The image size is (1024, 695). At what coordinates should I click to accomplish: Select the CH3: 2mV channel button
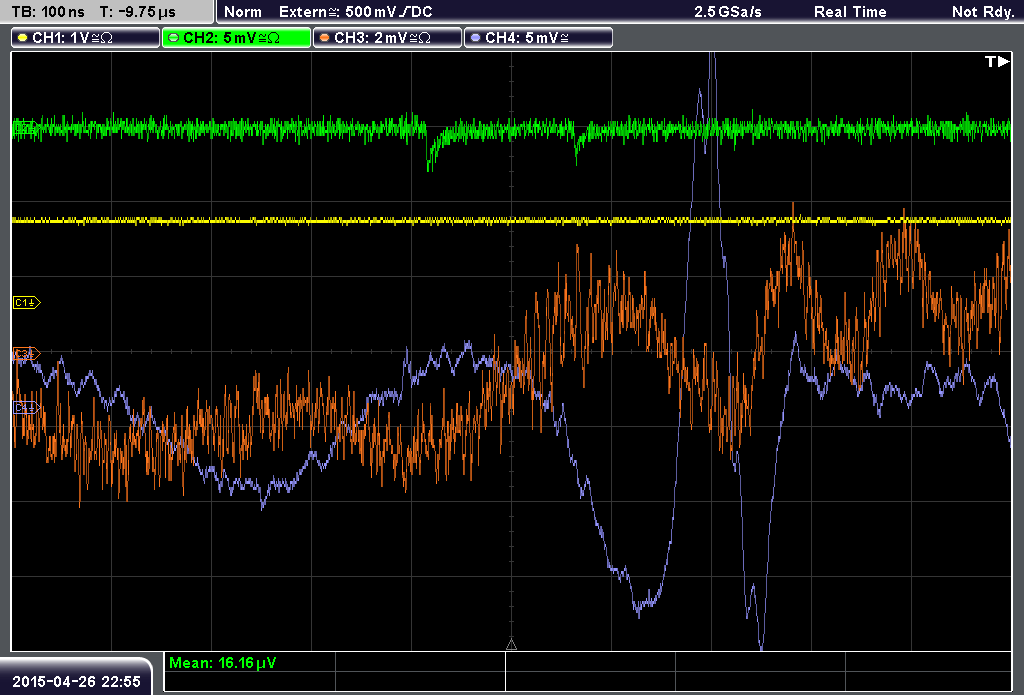(387, 38)
